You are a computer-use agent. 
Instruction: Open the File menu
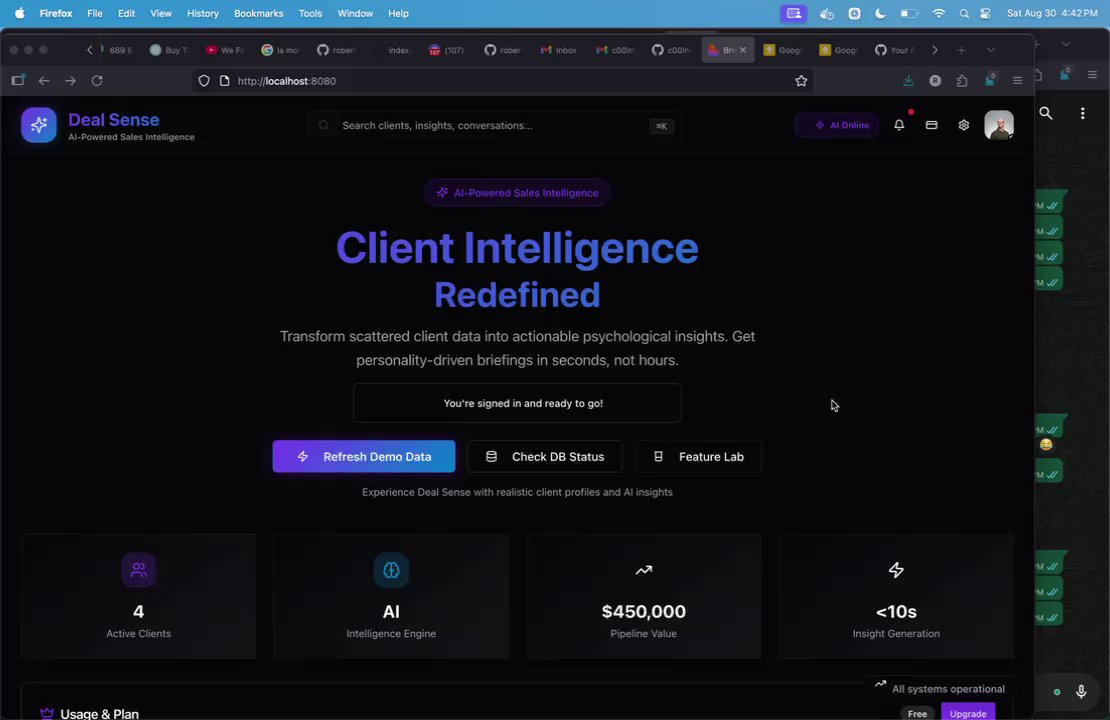click(94, 13)
